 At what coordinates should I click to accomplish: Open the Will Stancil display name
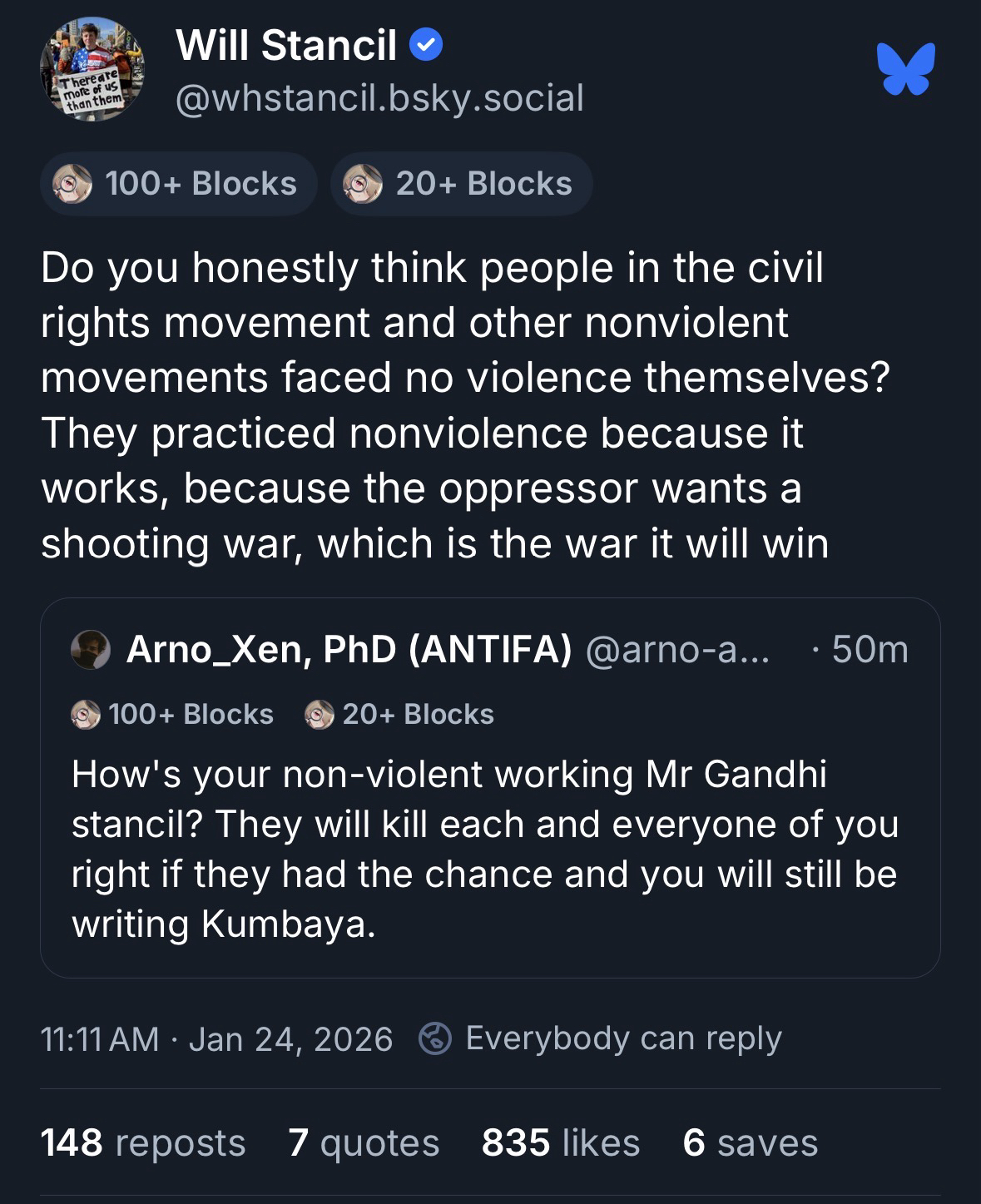pyautogui.click(x=285, y=46)
